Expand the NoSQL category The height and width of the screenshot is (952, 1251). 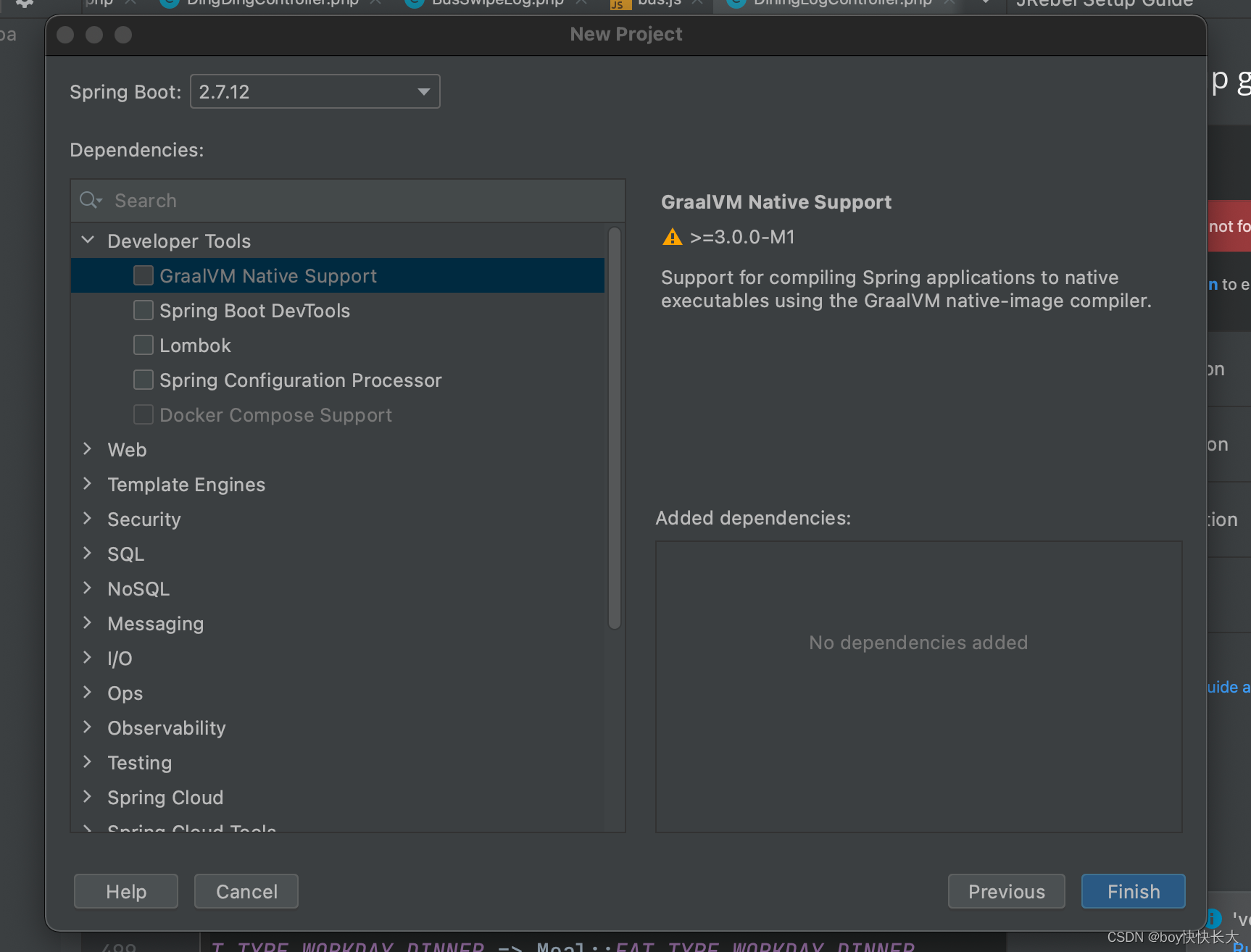click(88, 588)
